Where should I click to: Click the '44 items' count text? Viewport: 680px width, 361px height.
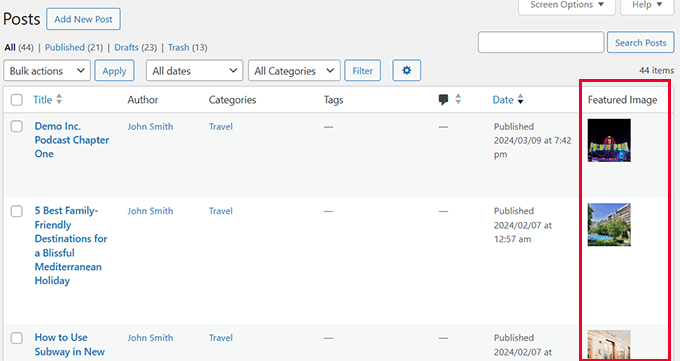pos(657,70)
